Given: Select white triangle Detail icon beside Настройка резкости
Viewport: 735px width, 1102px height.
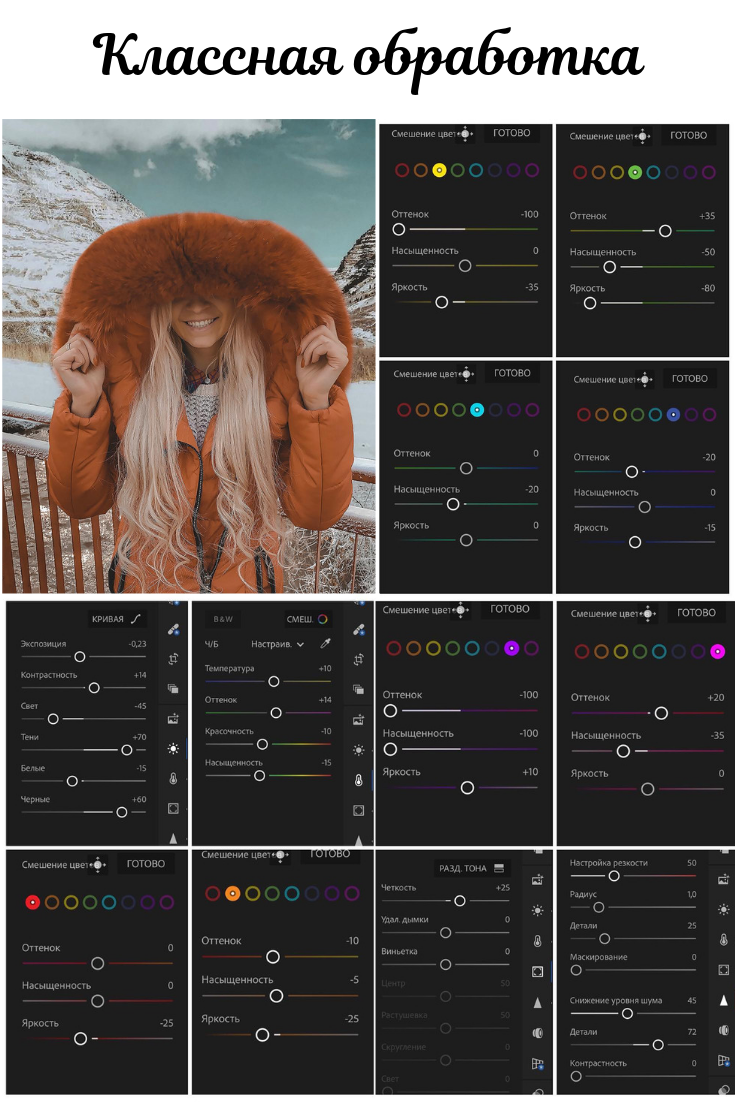Looking at the screenshot, I should tap(724, 1000).
